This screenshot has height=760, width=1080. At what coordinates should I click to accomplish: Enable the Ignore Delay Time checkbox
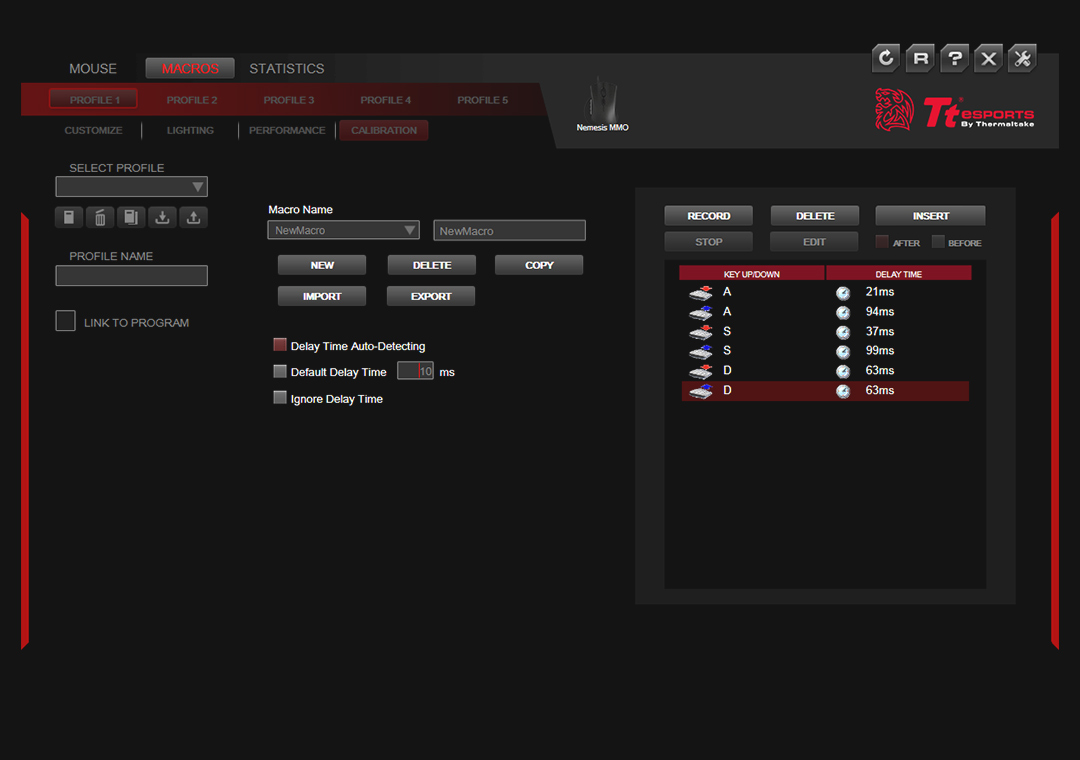tap(280, 398)
